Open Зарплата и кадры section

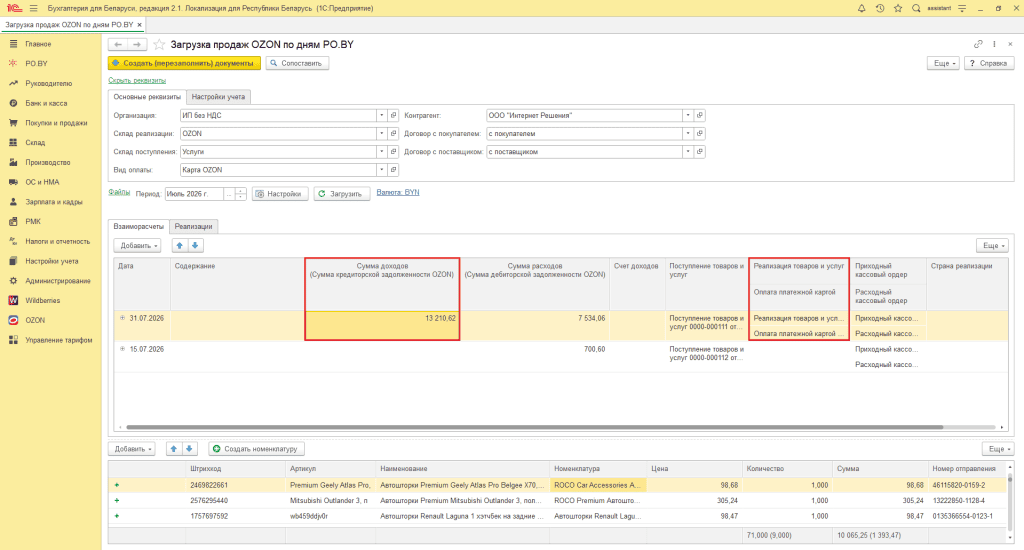tap(54, 202)
